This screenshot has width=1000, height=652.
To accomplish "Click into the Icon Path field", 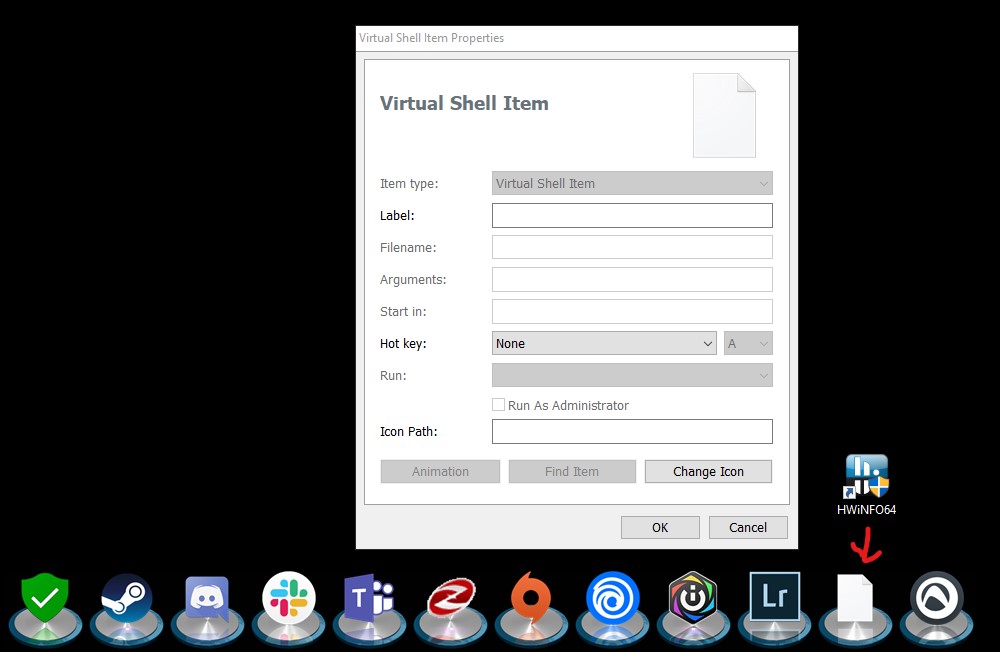I will coord(632,431).
